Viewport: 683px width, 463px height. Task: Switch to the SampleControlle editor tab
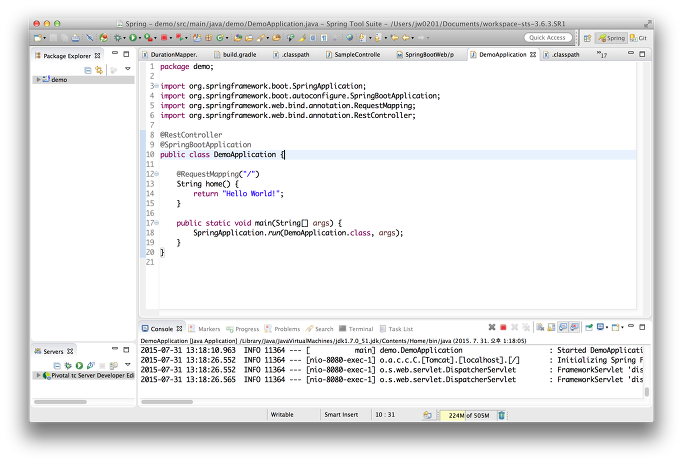pyautogui.click(x=353, y=54)
